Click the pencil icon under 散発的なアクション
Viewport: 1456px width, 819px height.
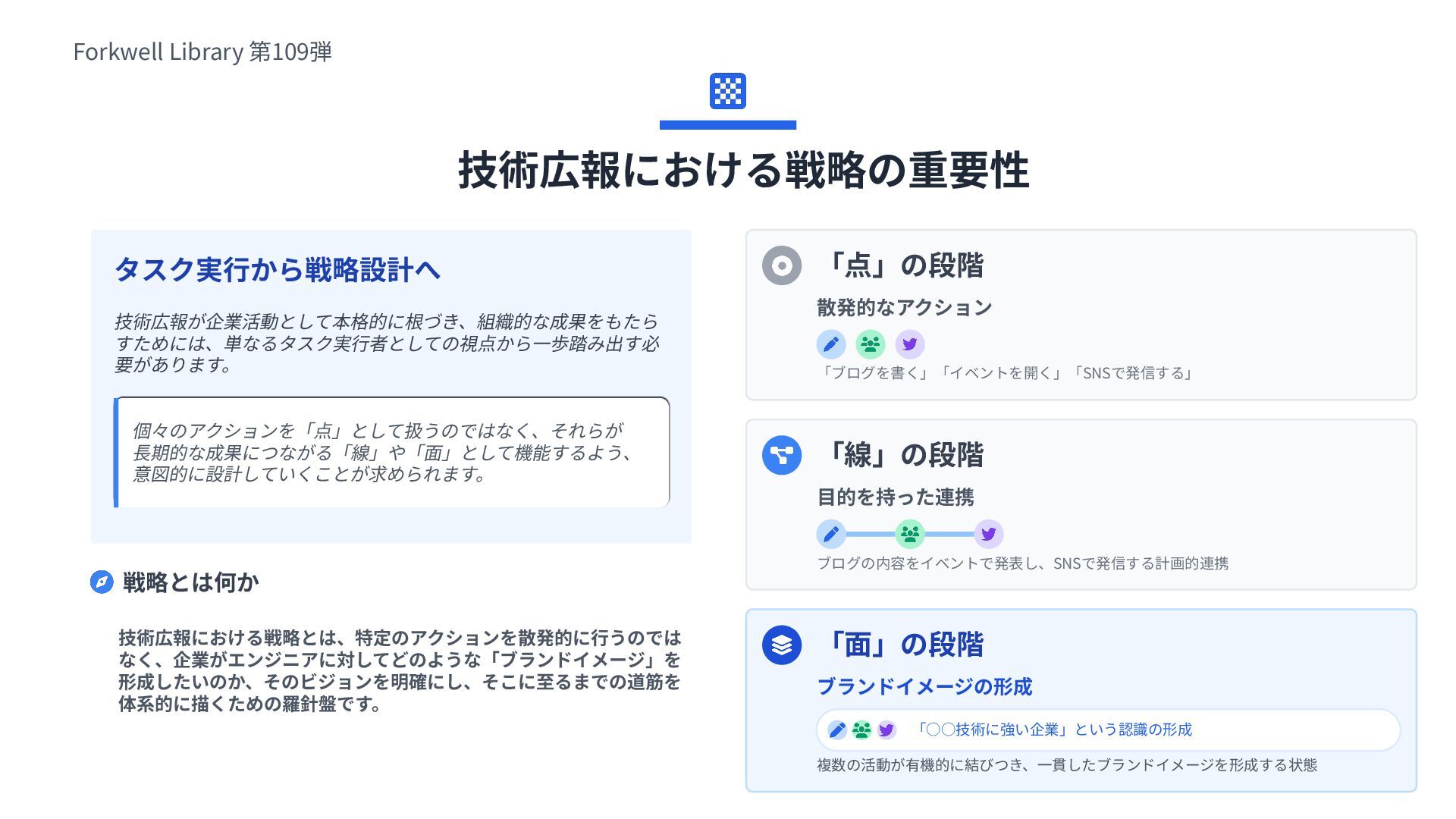tap(831, 344)
